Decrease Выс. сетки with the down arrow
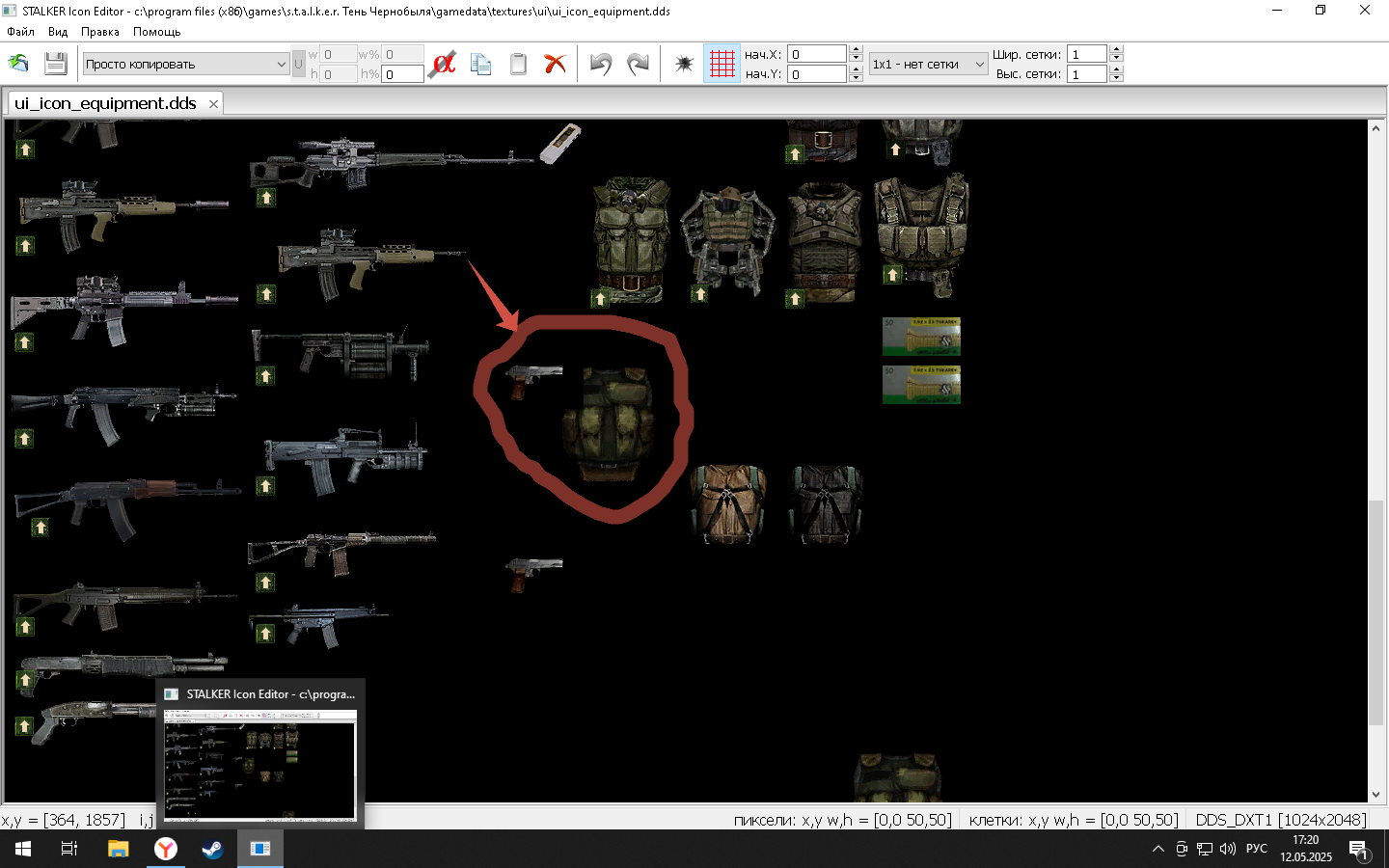 point(1116,78)
